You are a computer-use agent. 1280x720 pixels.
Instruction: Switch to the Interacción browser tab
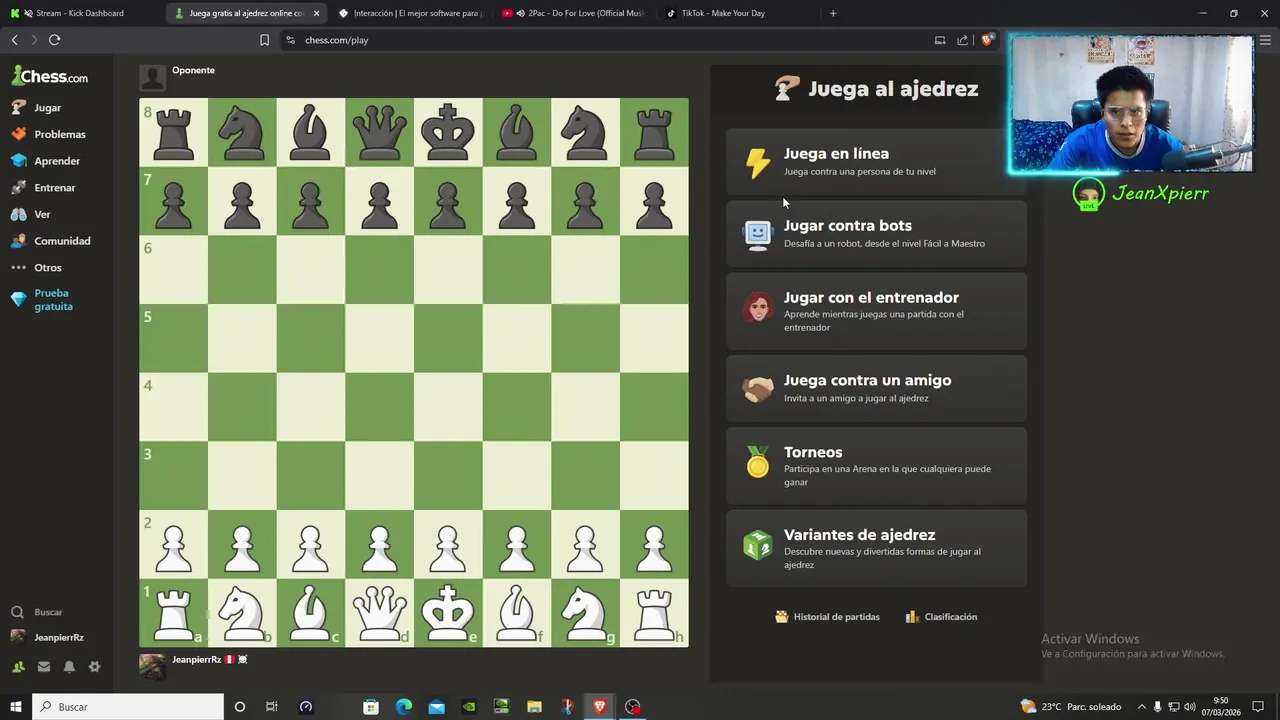(413, 13)
